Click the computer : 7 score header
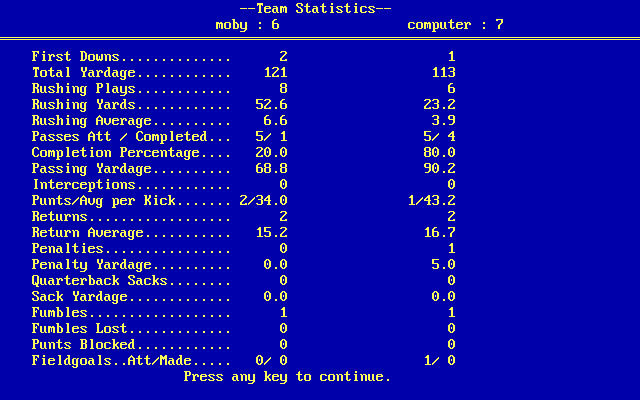 pos(455,25)
